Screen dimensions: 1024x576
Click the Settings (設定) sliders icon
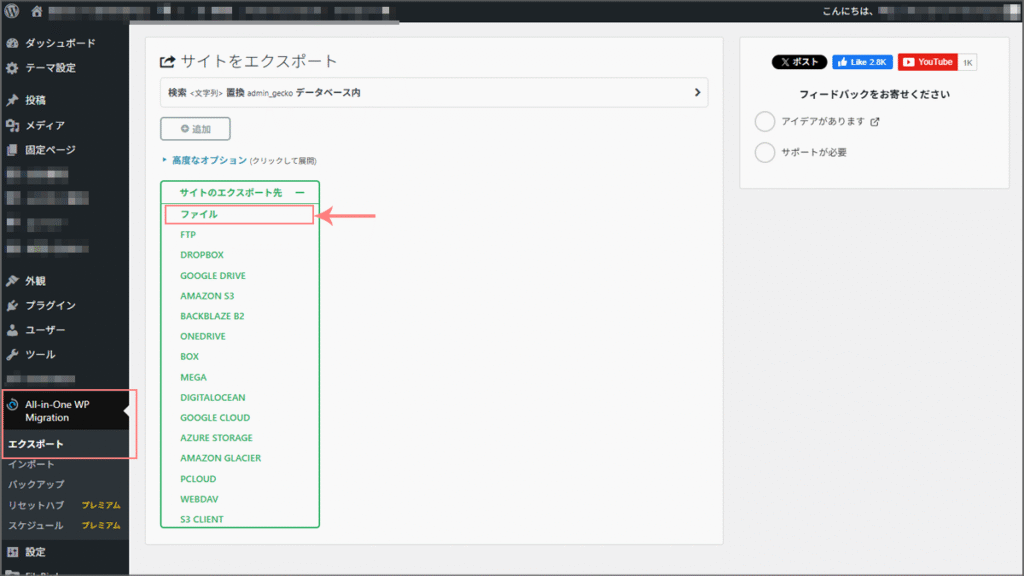tap(12, 552)
